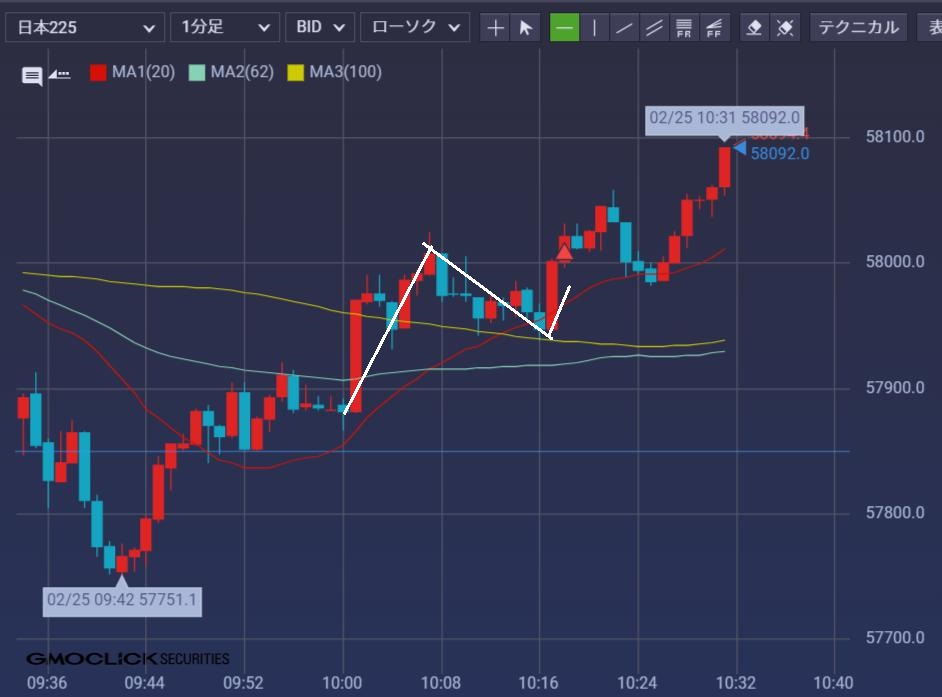Click the red triangle marker on the chart
942x697 pixels.
pos(564,252)
